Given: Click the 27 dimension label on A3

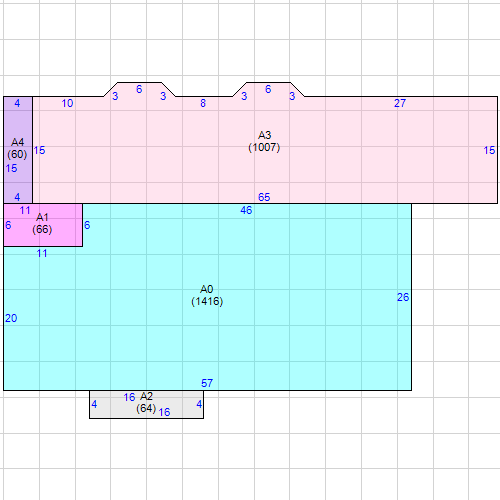Looking at the screenshot, I should 400,103.
